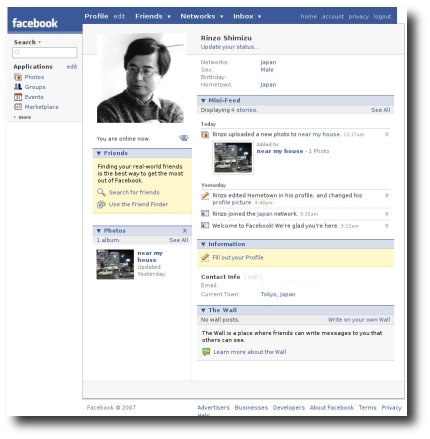Click the Search for friends magnifier icon
430x439 pixels.
[101, 192]
